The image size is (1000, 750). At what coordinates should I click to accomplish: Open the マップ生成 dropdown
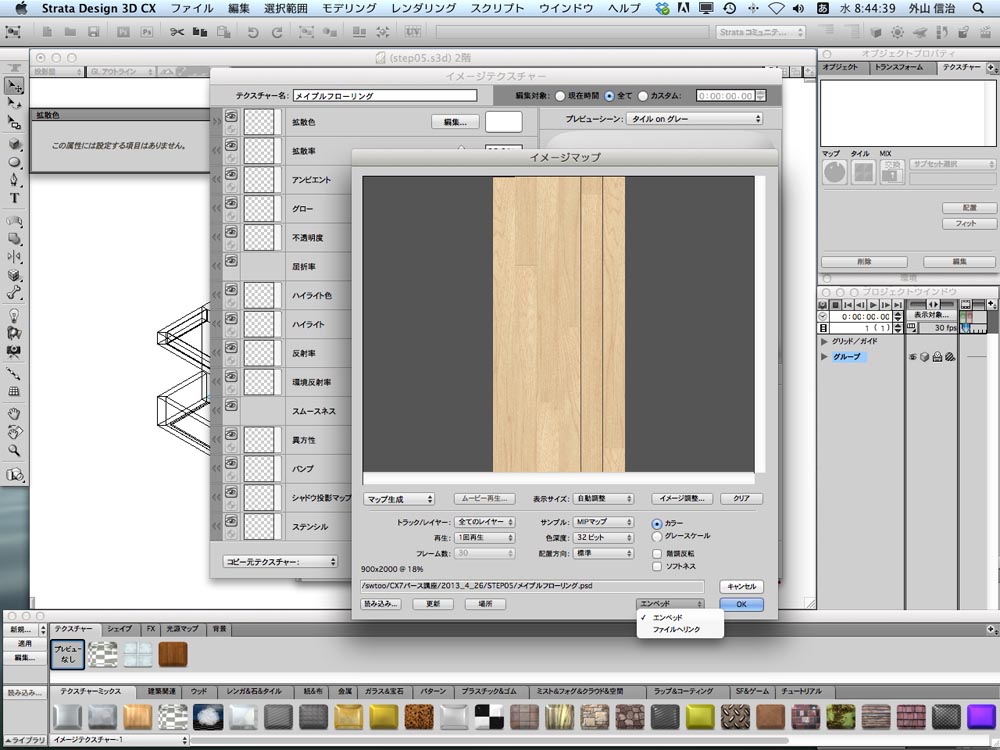tap(399, 499)
